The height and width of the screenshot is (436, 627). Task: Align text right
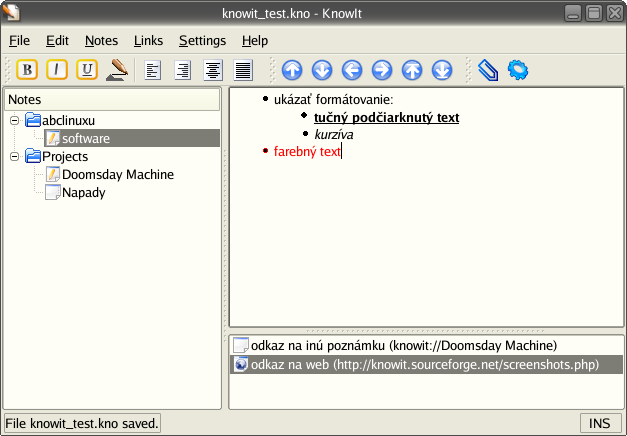point(183,70)
